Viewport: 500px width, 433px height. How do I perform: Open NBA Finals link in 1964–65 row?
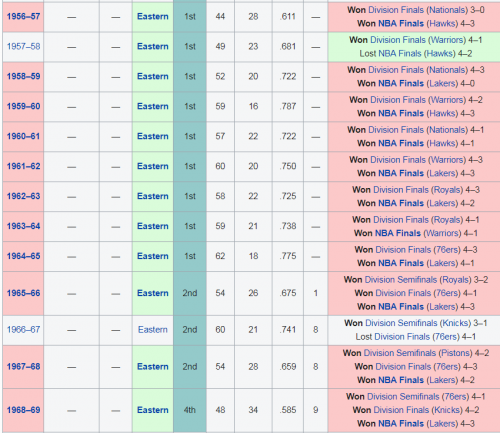(x=401, y=263)
